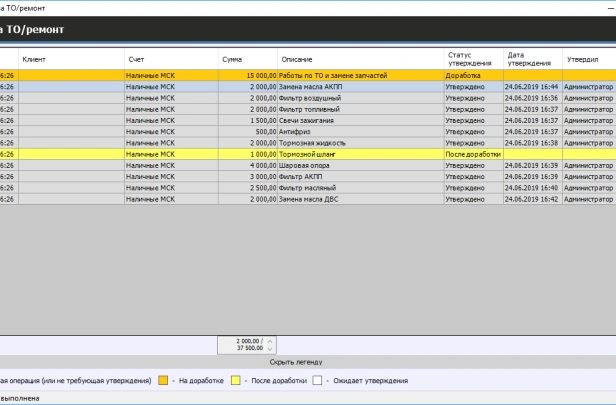This screenshot has width=616, height=405.
Task: Click the 'Антифриз' description cell
Action: [x=302, y=132]
